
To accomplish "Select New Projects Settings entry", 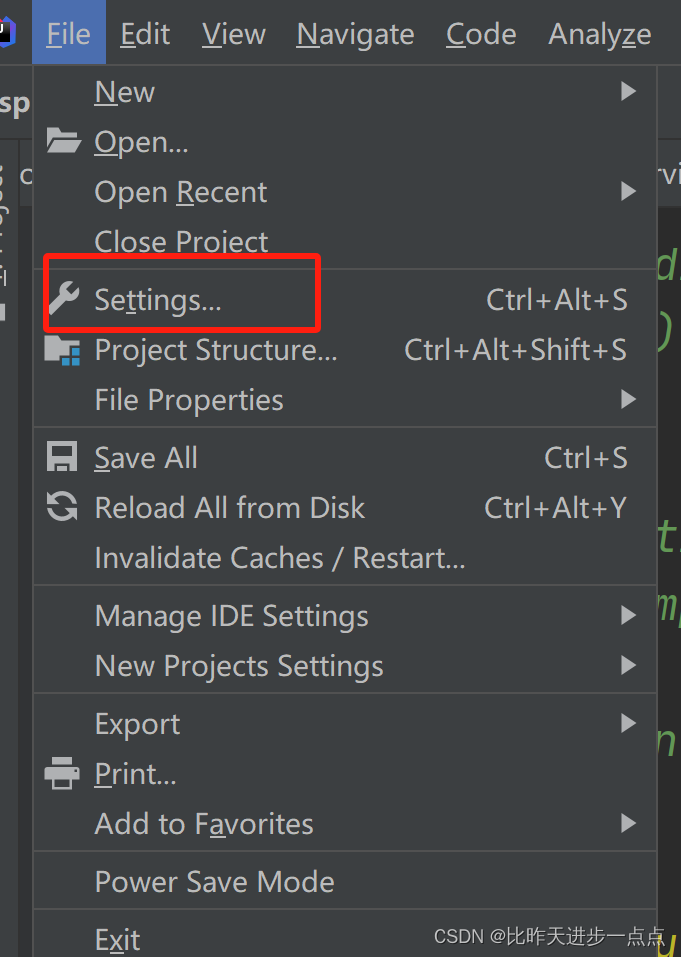I will 238,665.
